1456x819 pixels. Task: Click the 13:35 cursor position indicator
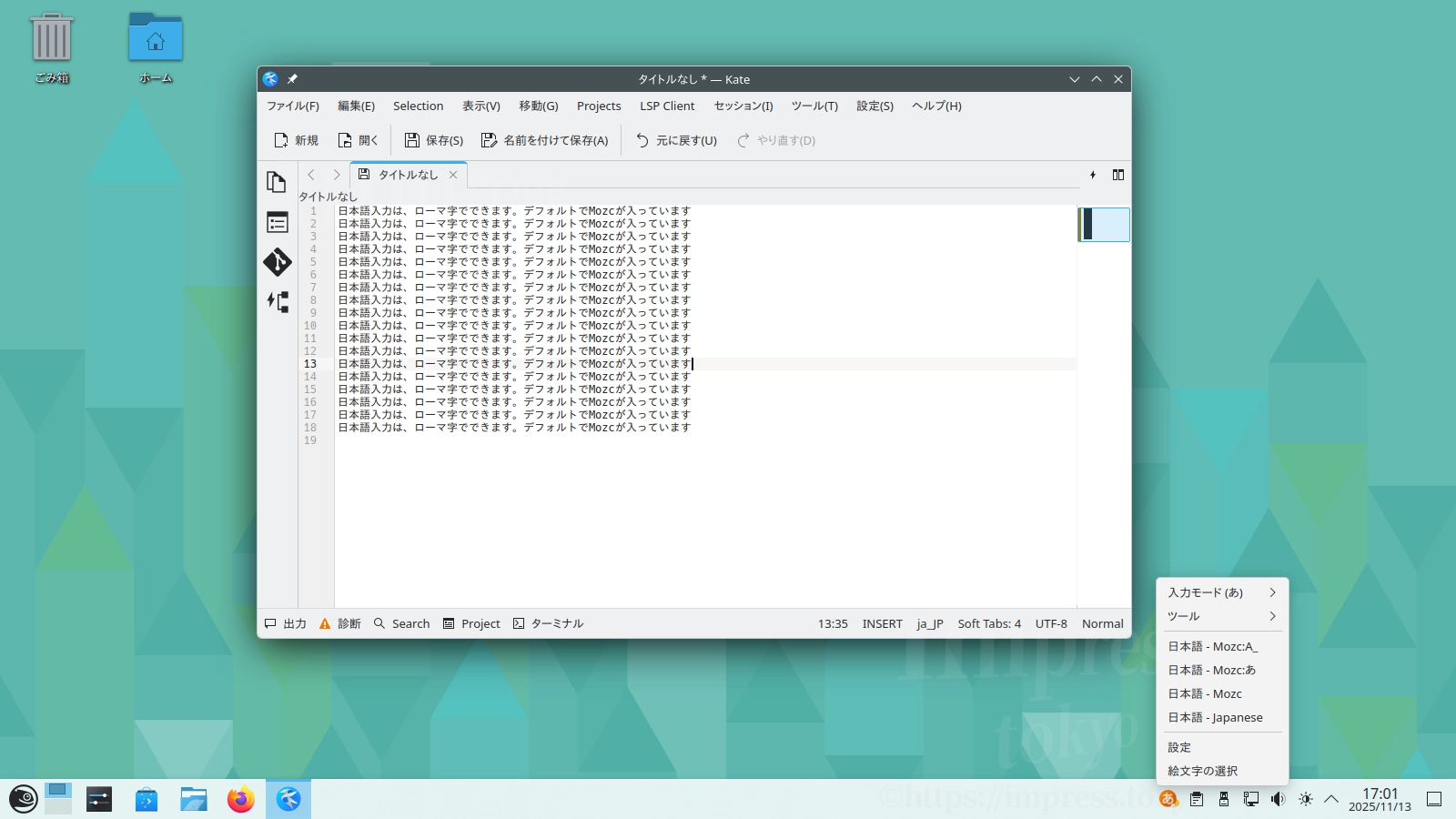pos(833,623)
